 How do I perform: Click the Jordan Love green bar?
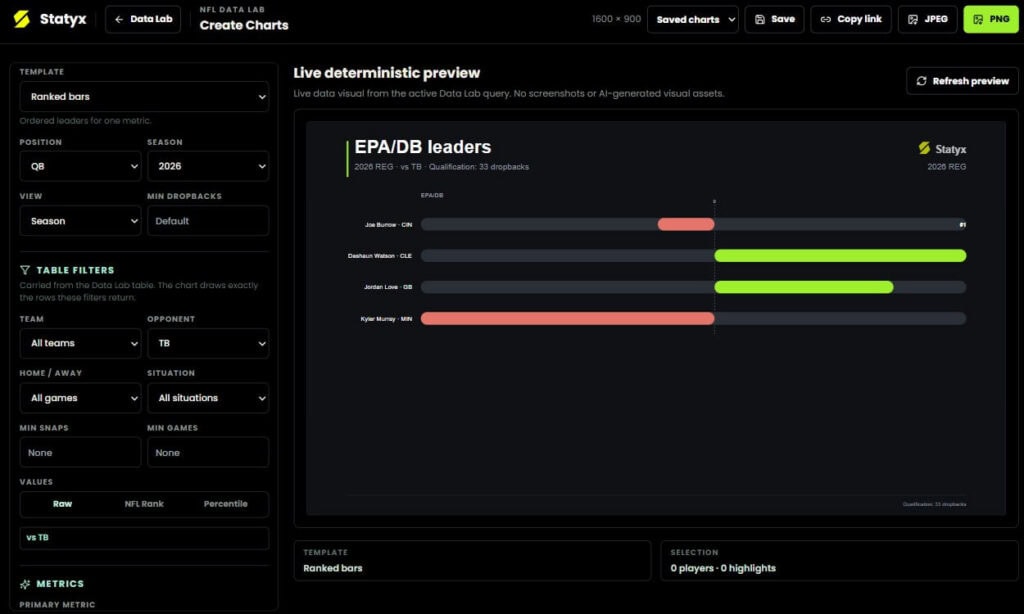804,287
